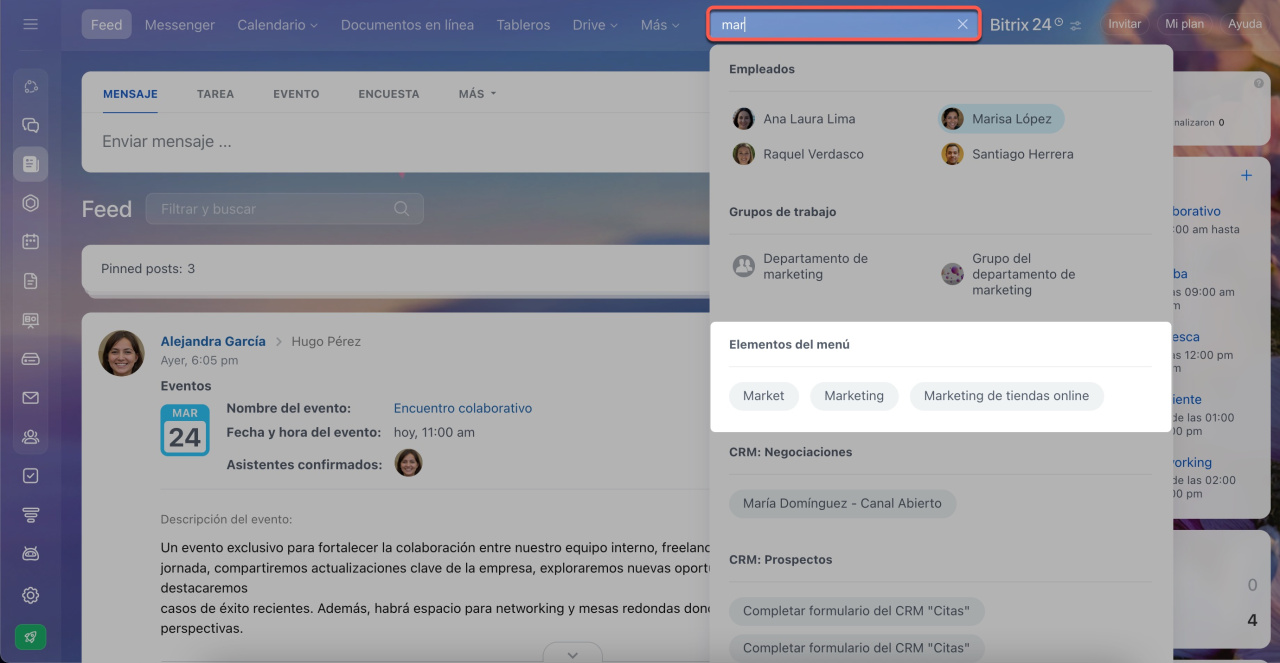1280x663 pixels.
Task: Select employee Marisa López from results
Action: [x=1001, y=119]
